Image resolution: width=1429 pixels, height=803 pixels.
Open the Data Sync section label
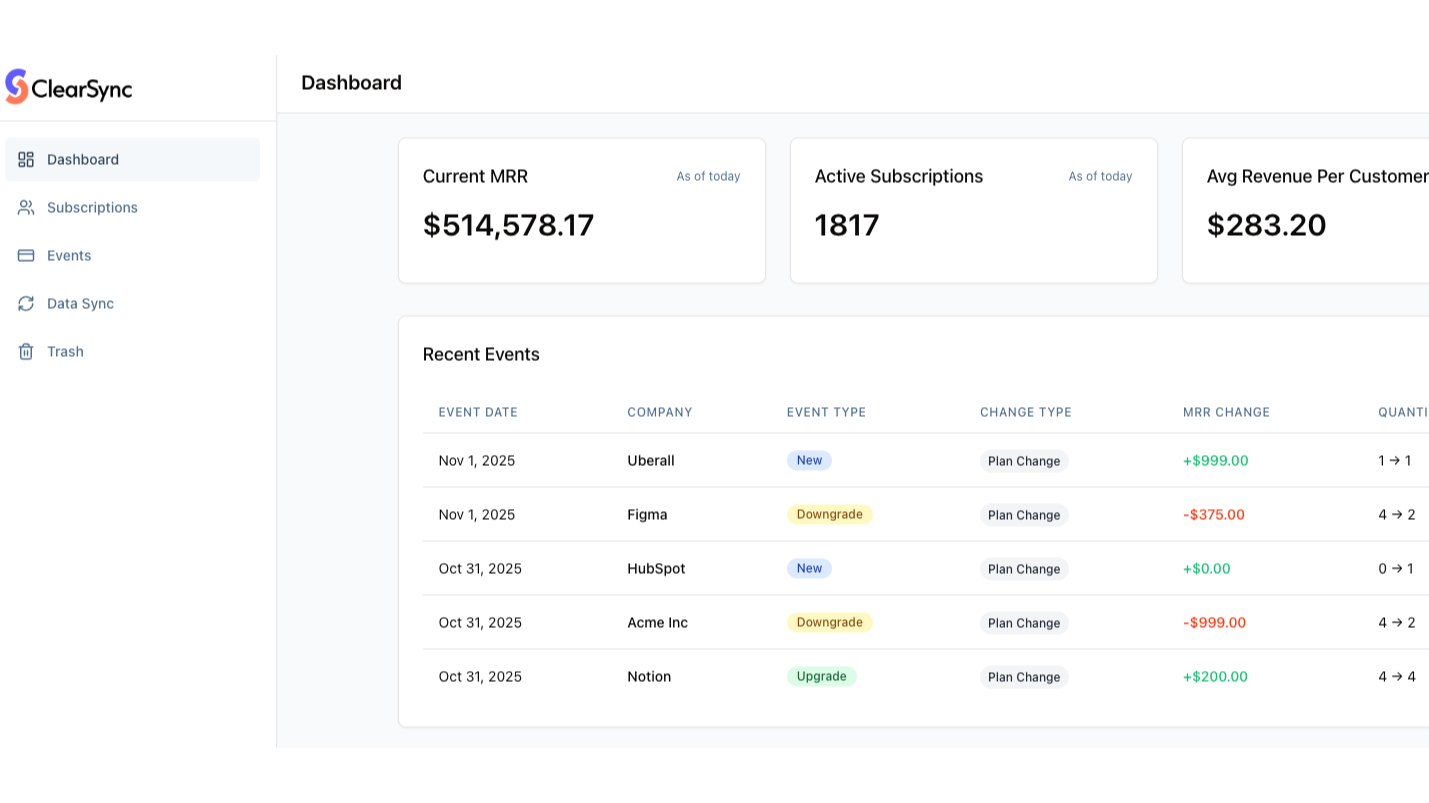tap(80, 304)
